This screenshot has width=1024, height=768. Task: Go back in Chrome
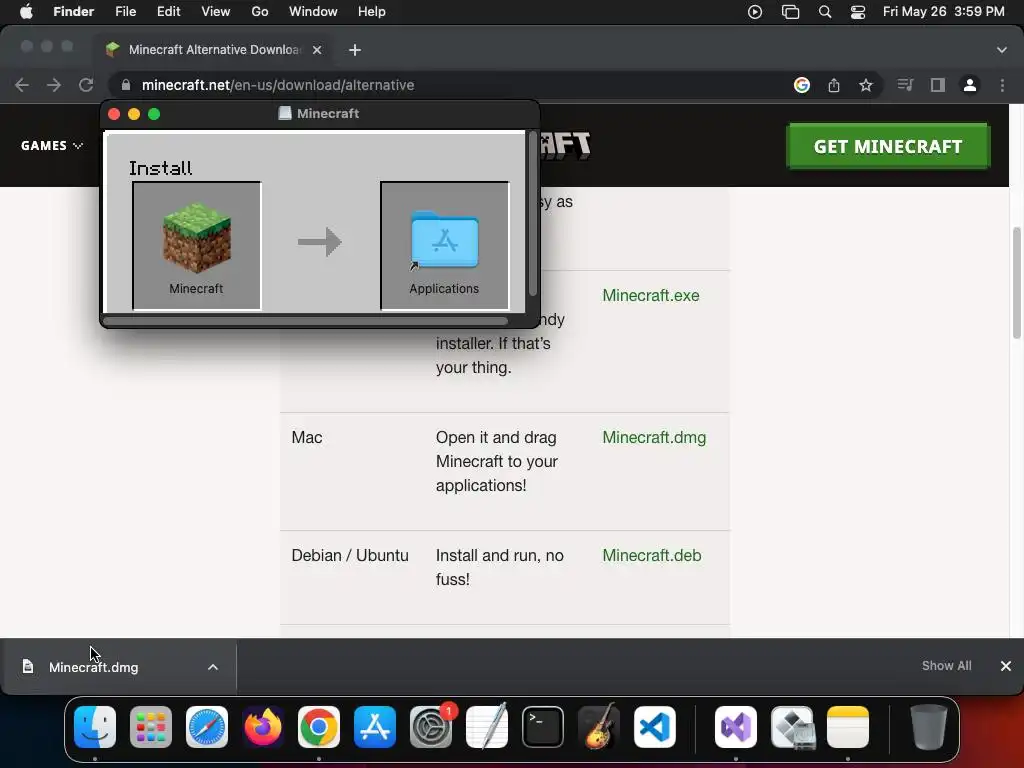(x=22, y=85)
